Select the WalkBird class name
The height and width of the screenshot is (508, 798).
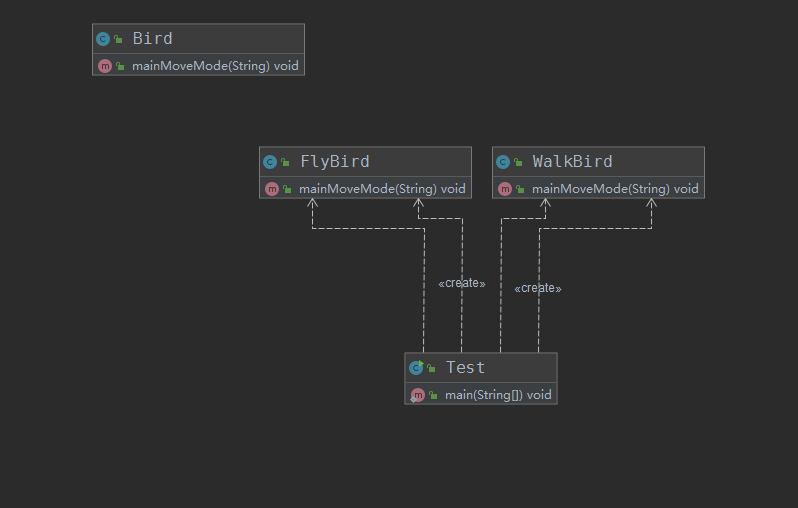point(573,162)
